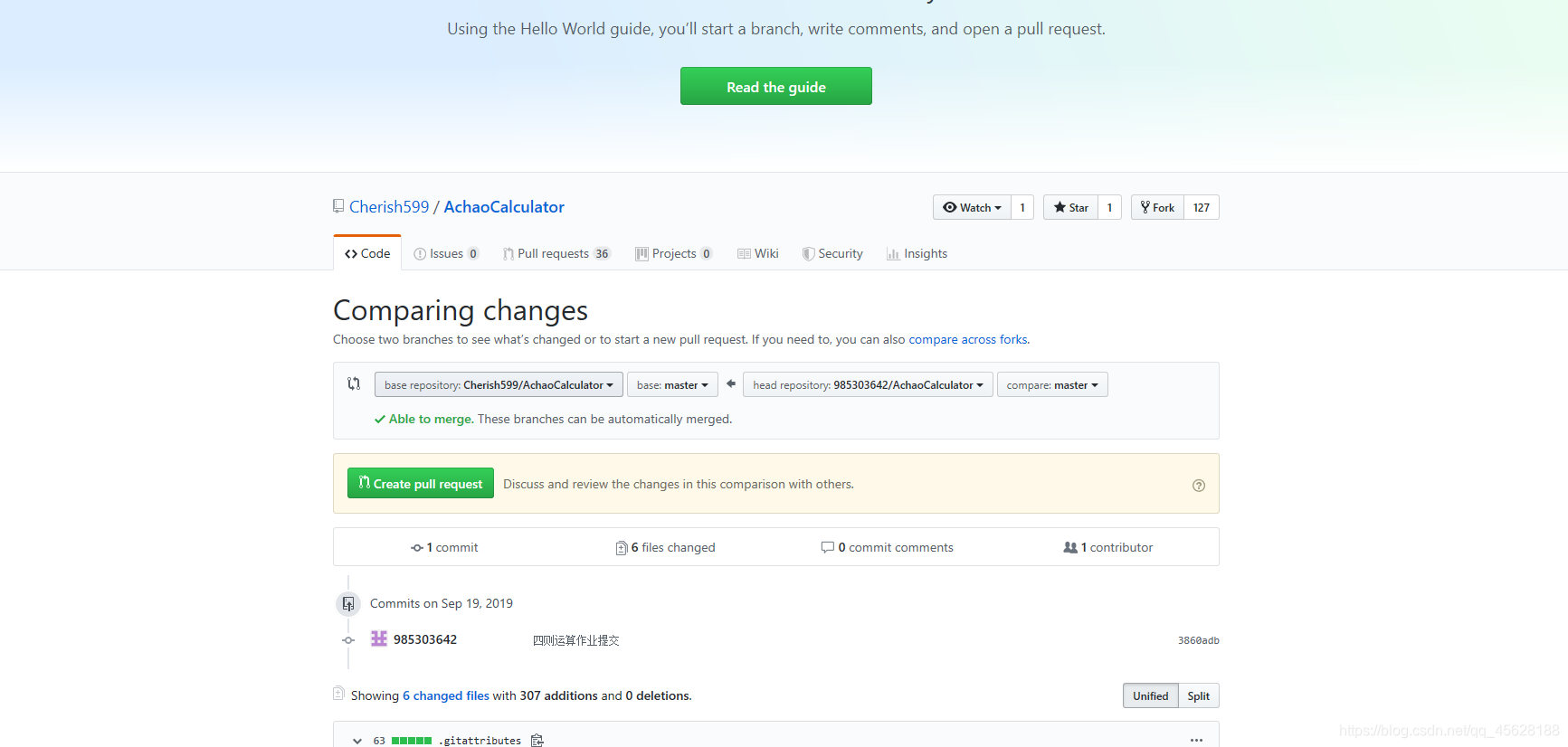The image size is (1568, 747).
Task: Open the Insights tab
Action: coord(917,253)
